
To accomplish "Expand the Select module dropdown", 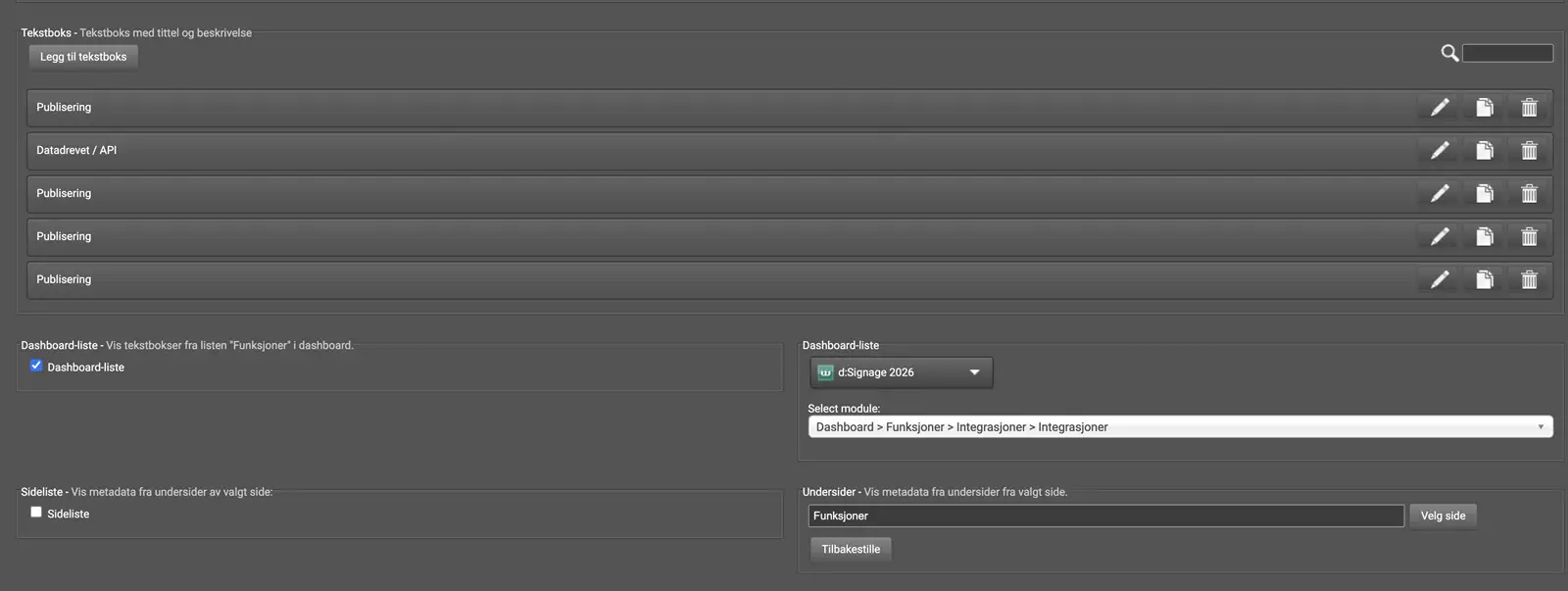I will (x=1180, y=427).
